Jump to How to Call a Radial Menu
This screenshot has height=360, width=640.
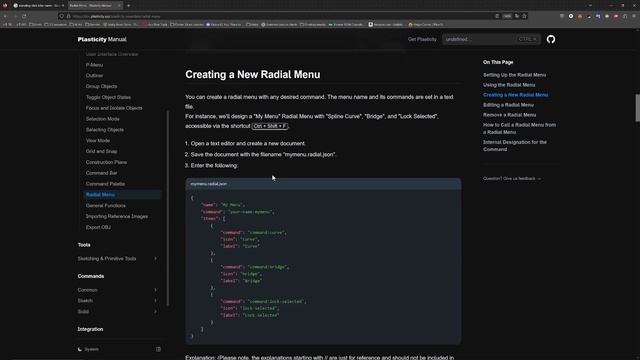(519, 129)
